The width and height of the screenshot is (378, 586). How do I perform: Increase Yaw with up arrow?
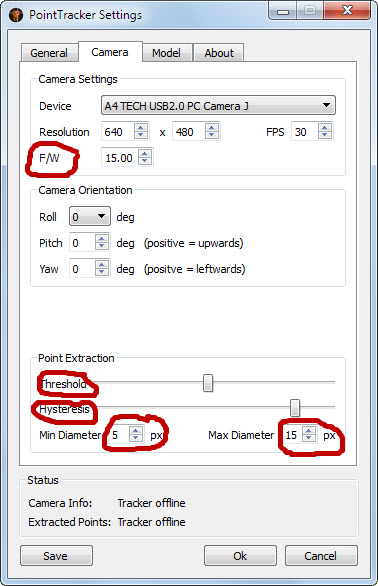[x=102, y=265]
